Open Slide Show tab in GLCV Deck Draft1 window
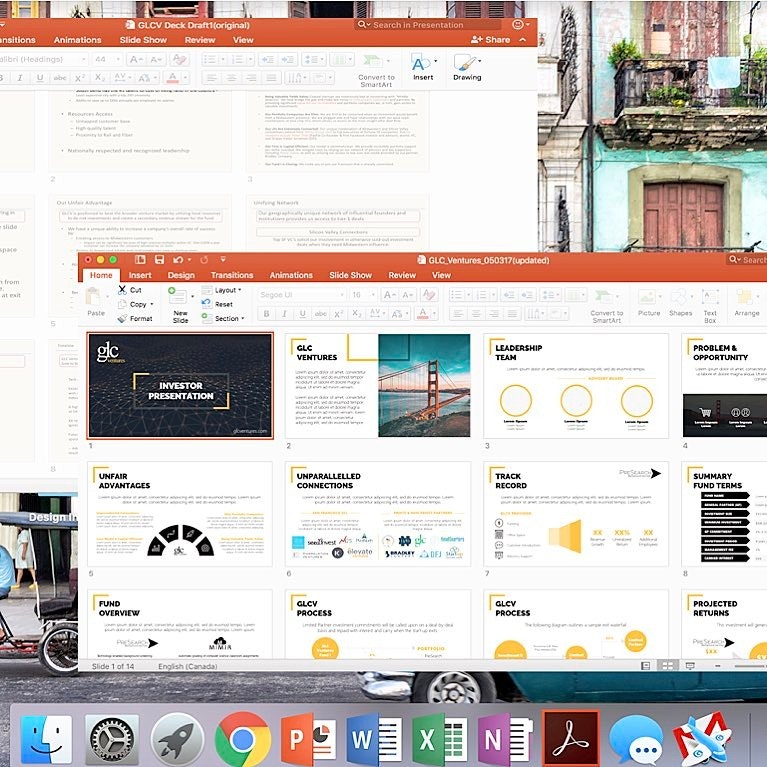This screenshot has height=767, width=767. click(143, 40)
